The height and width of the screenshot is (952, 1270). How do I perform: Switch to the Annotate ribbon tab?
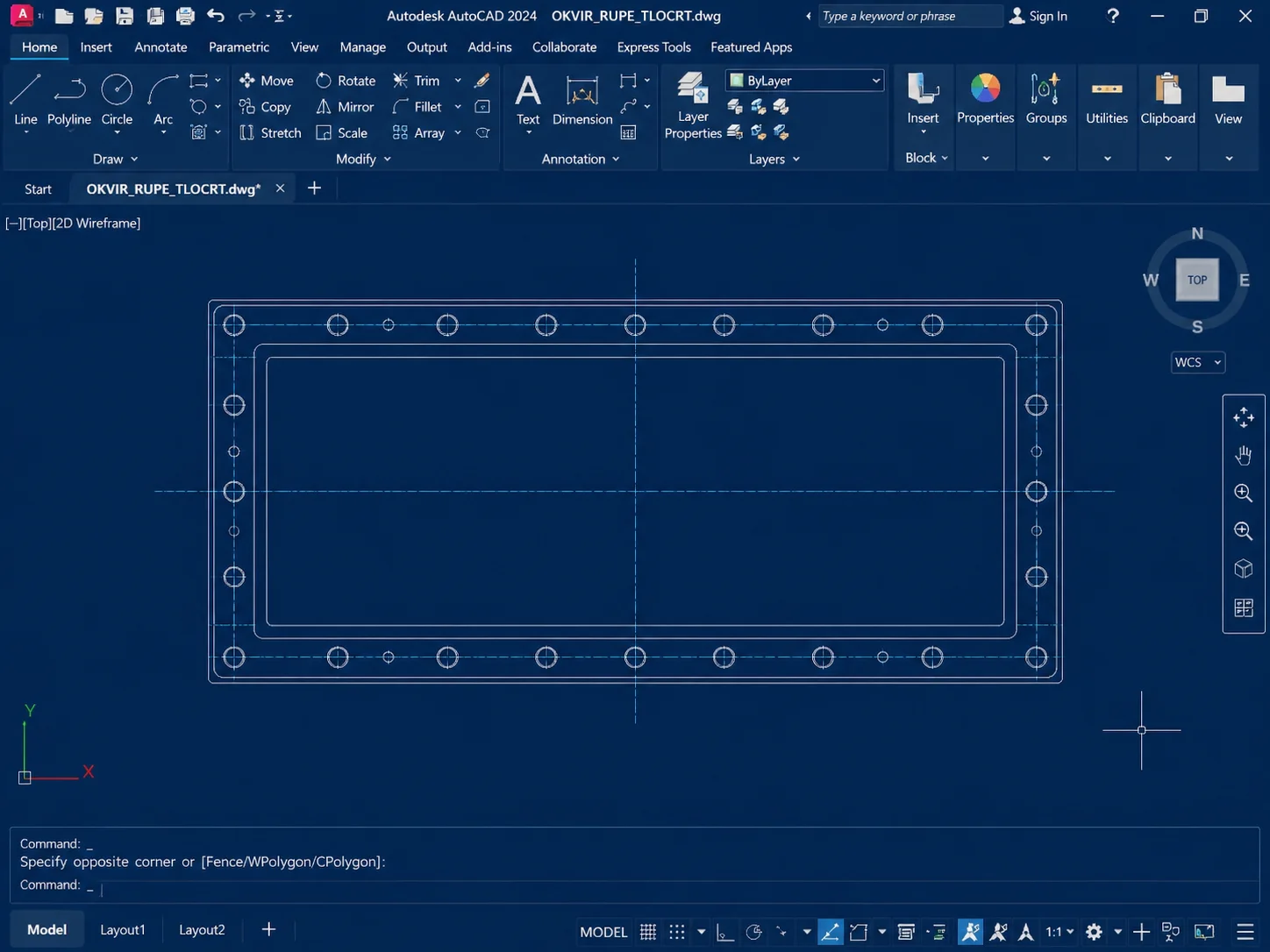pos(161,47)
